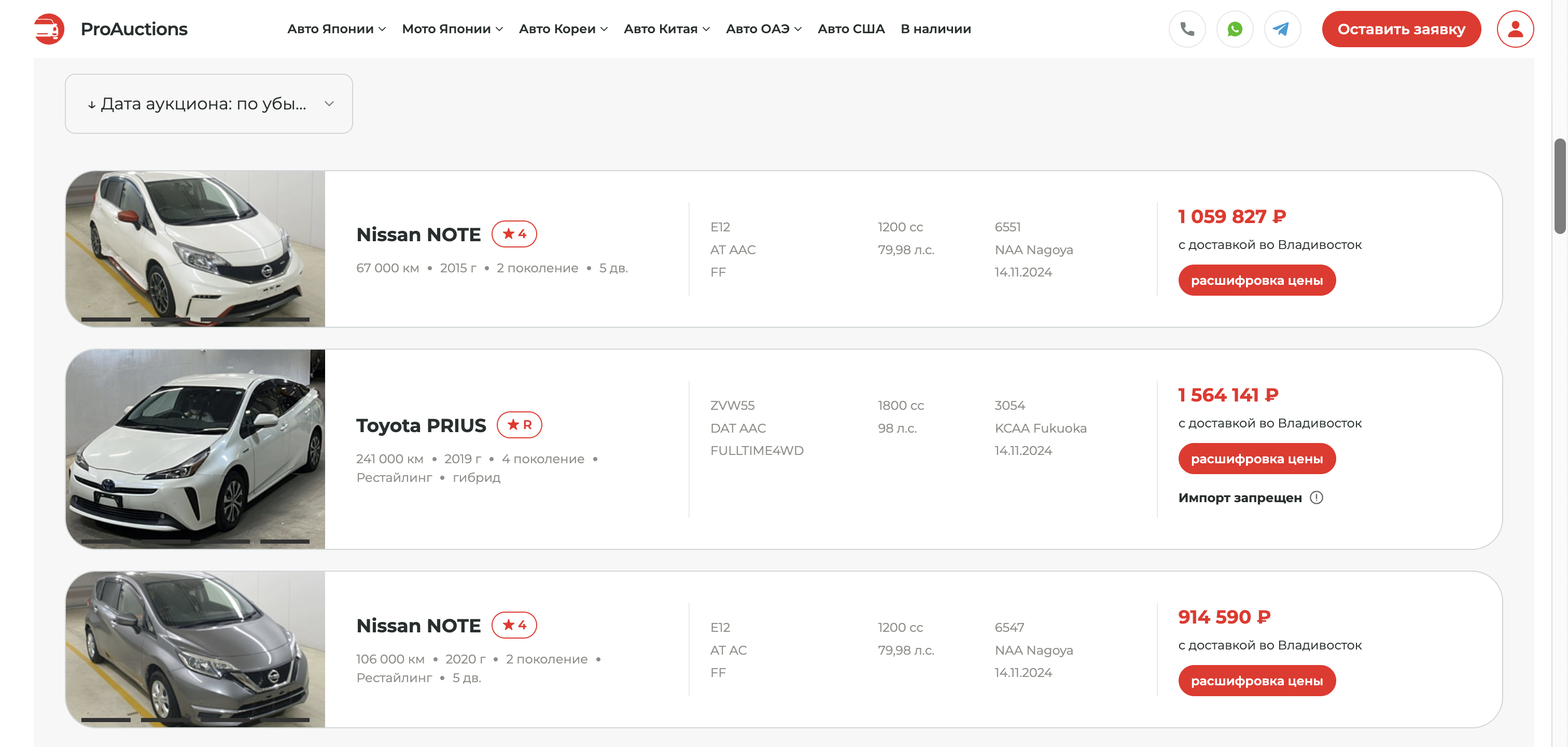Click the star 4 rating badge of 2020 Nissan NOTE
This screenshot has width=1568, height=747.
[x=514, y=625]
